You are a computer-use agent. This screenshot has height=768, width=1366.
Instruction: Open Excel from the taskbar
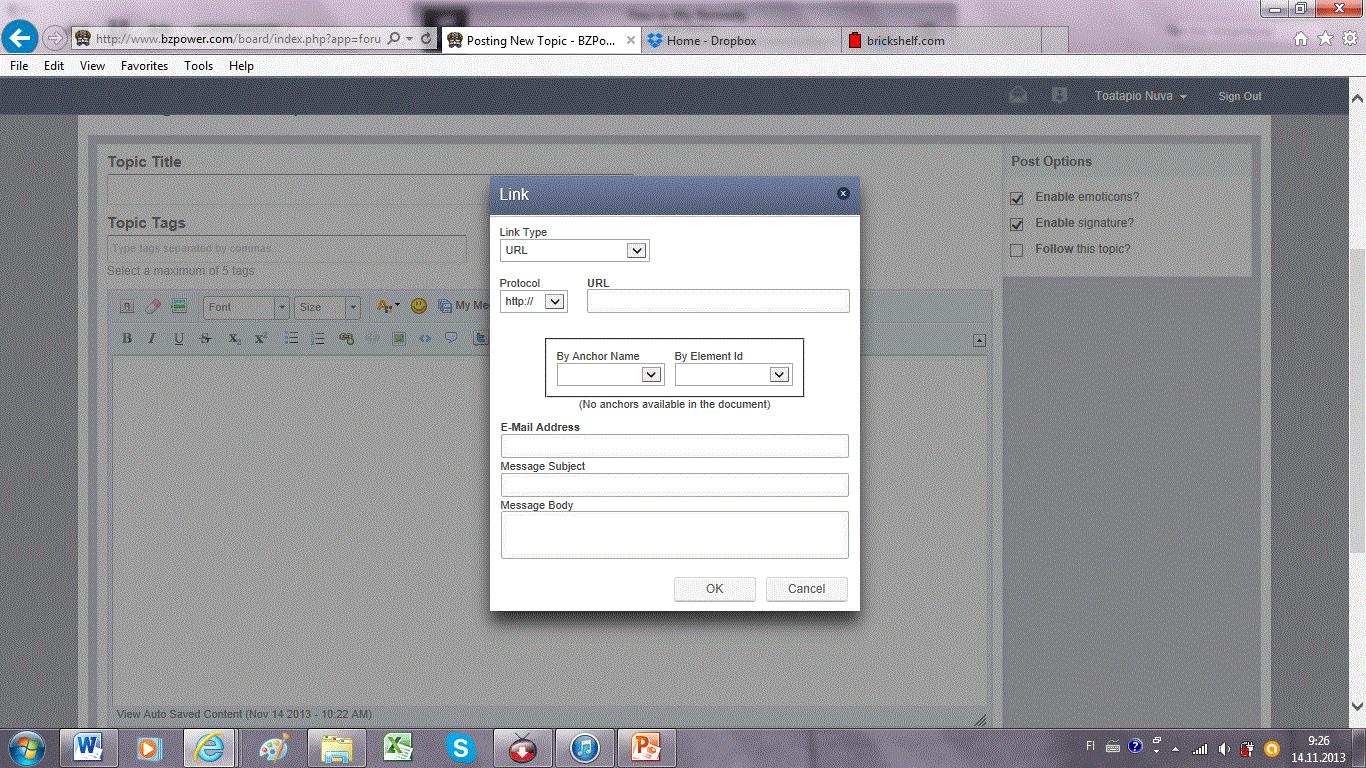pos(398,748)
